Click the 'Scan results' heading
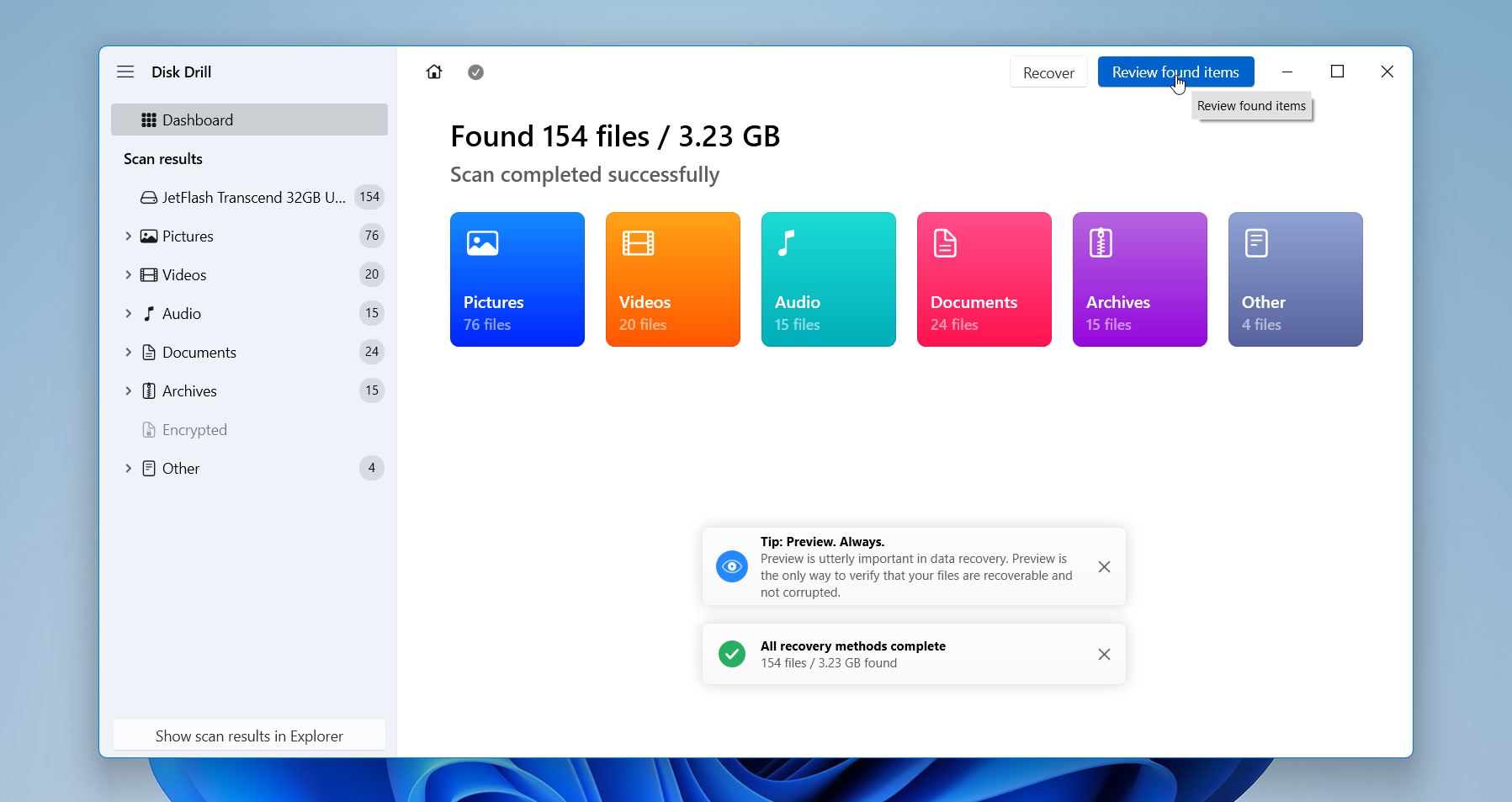The width and height of the screenshot is (1512, 802). (163, 159)
